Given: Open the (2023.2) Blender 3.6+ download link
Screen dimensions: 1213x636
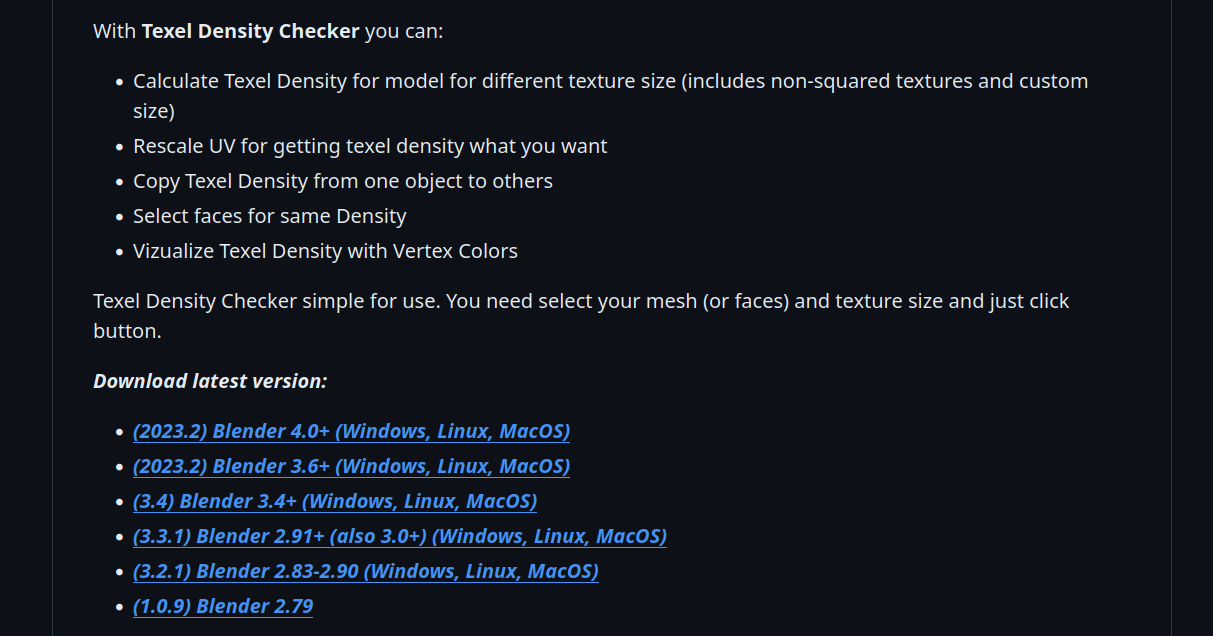Looking at the screenshot, I should pos(351,467).
